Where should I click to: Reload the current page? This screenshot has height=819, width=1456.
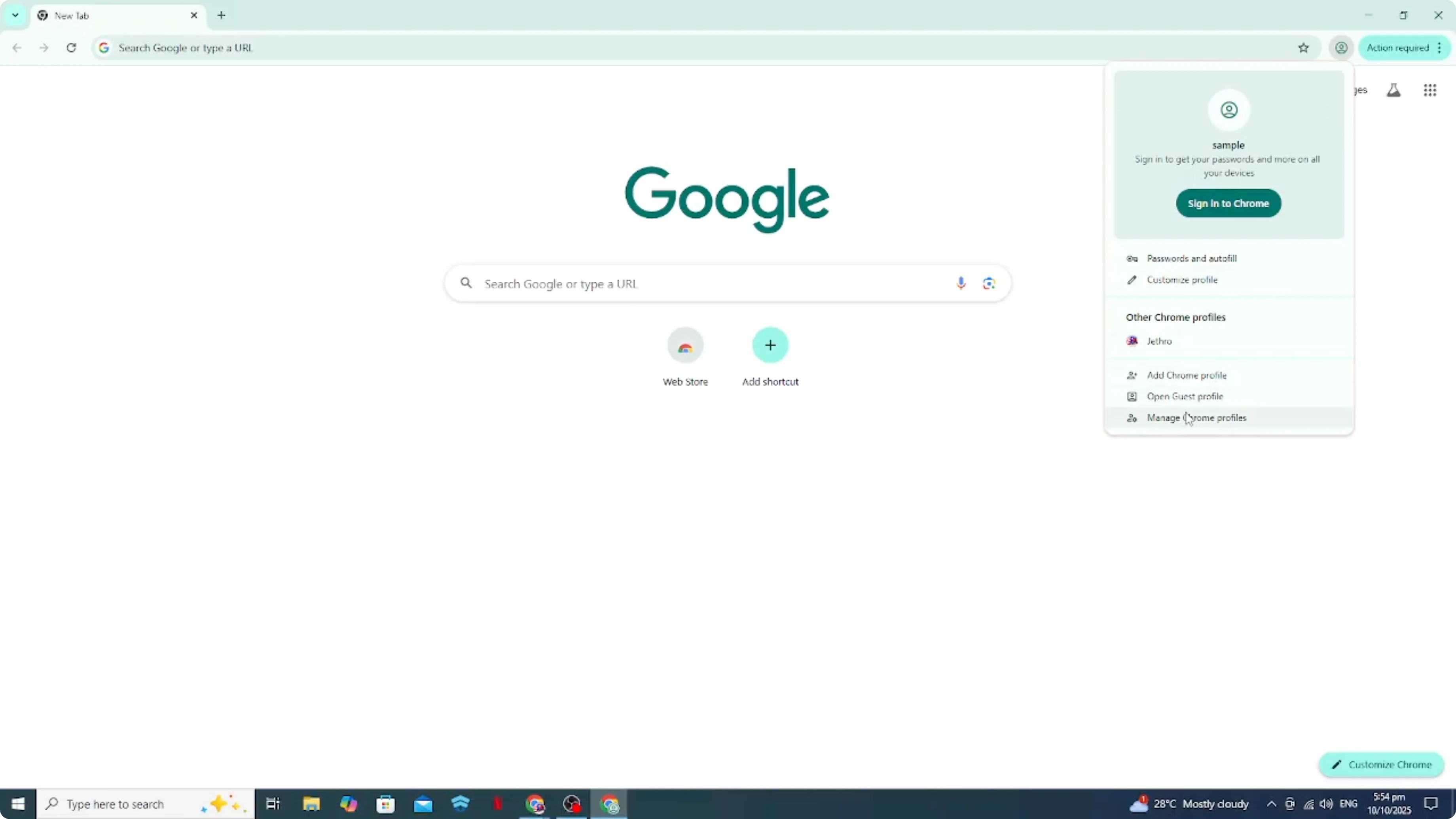pyautogui.click(x=71, y=47)
